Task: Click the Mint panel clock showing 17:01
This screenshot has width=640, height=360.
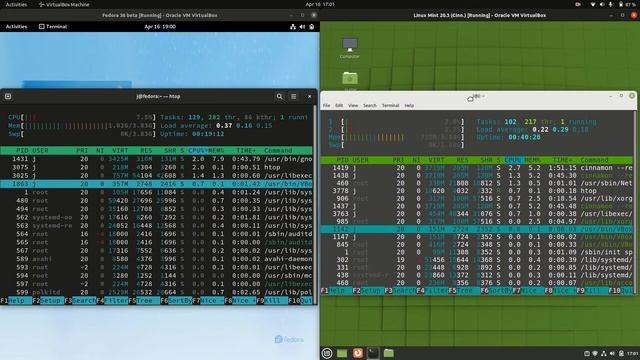Action: tap(633, 353)
